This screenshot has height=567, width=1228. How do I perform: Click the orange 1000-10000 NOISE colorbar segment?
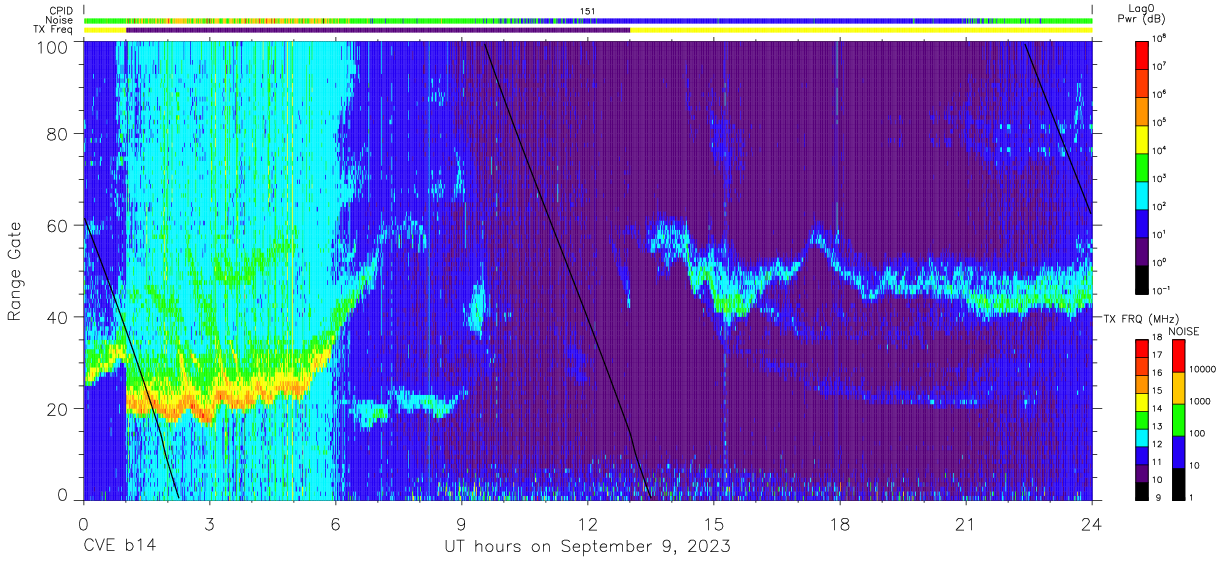[1178, 387]
